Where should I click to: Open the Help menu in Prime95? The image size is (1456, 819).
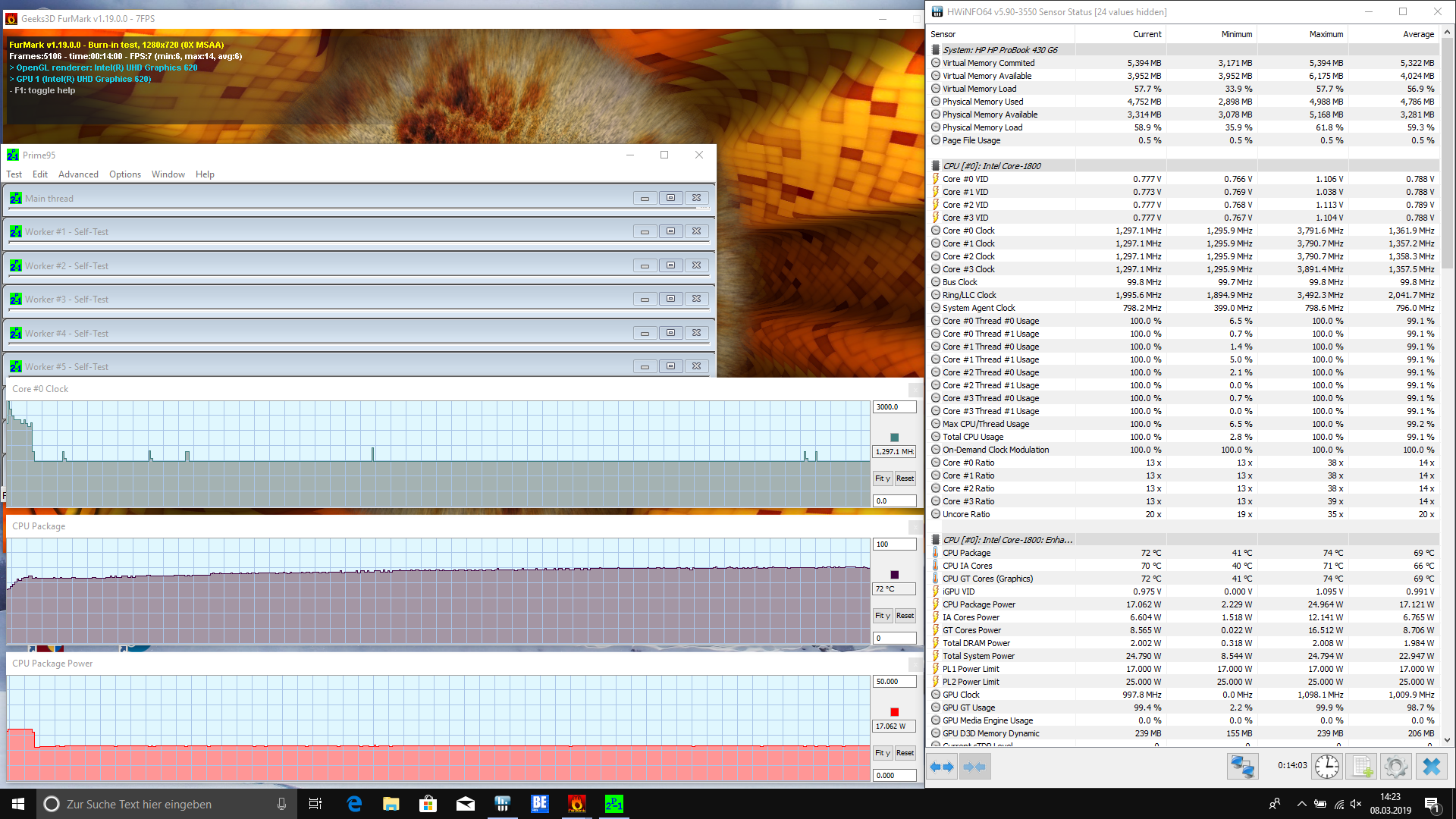tap(205, 174)
